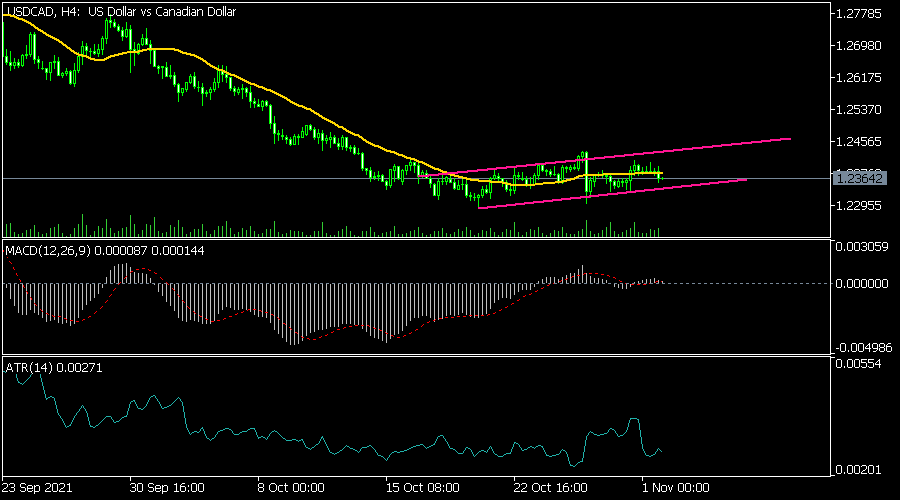This screenshot has width=900, height=500.
Task: Click the 30 Sep 16:00 time label
Action: click(x=167, y=488)
